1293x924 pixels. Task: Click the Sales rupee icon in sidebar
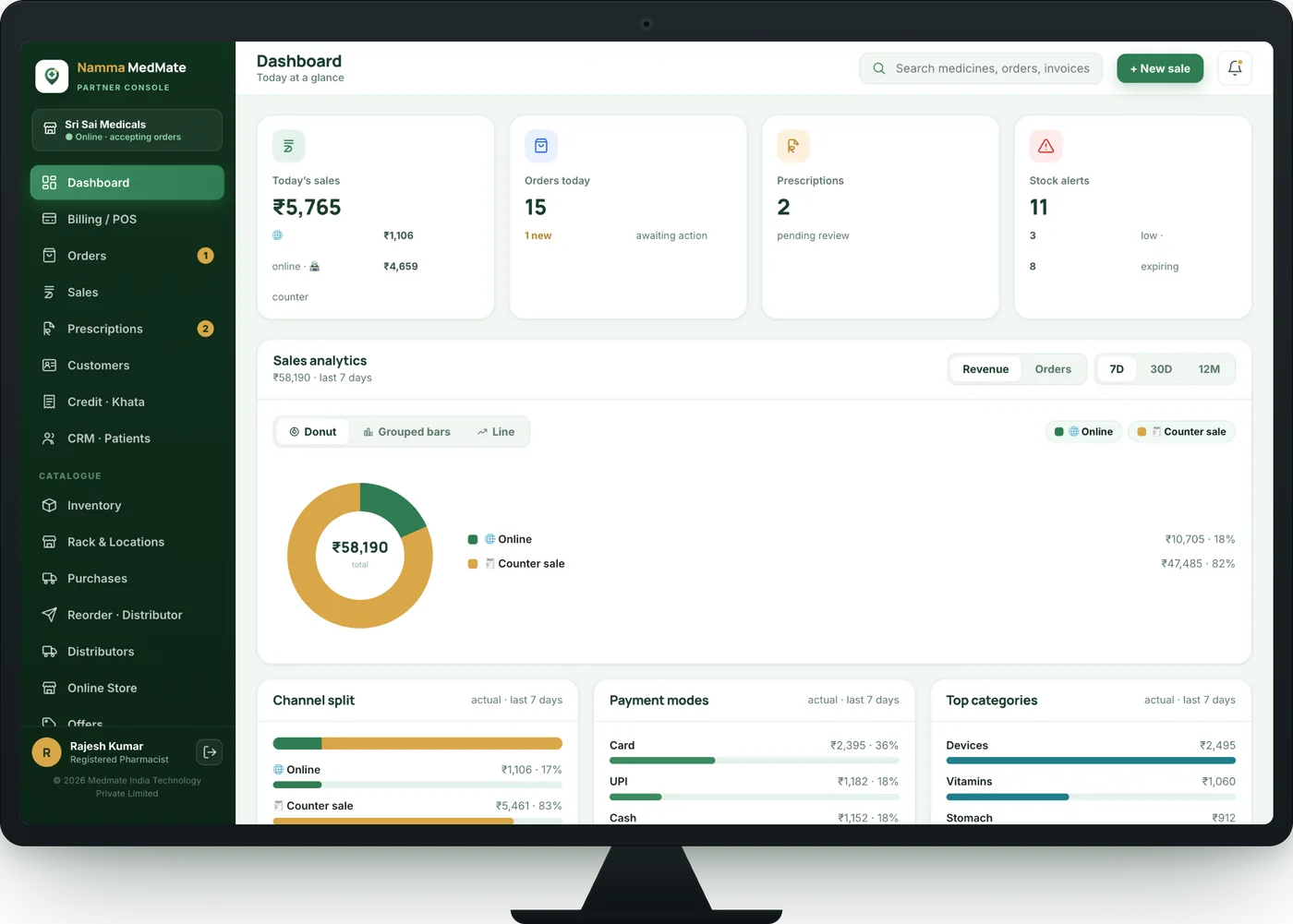[x=50, y=293]
